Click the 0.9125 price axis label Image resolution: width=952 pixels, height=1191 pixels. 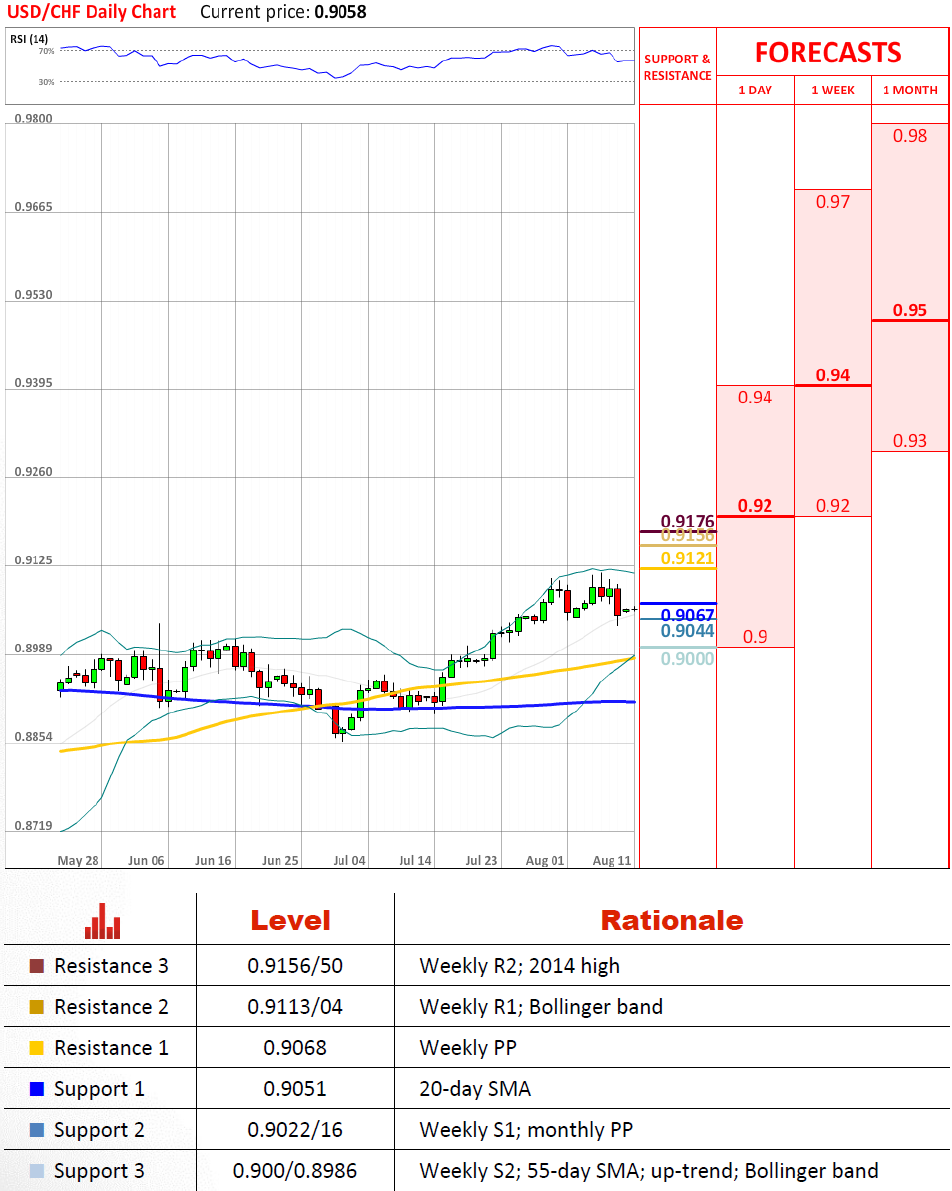coord(33,560)
